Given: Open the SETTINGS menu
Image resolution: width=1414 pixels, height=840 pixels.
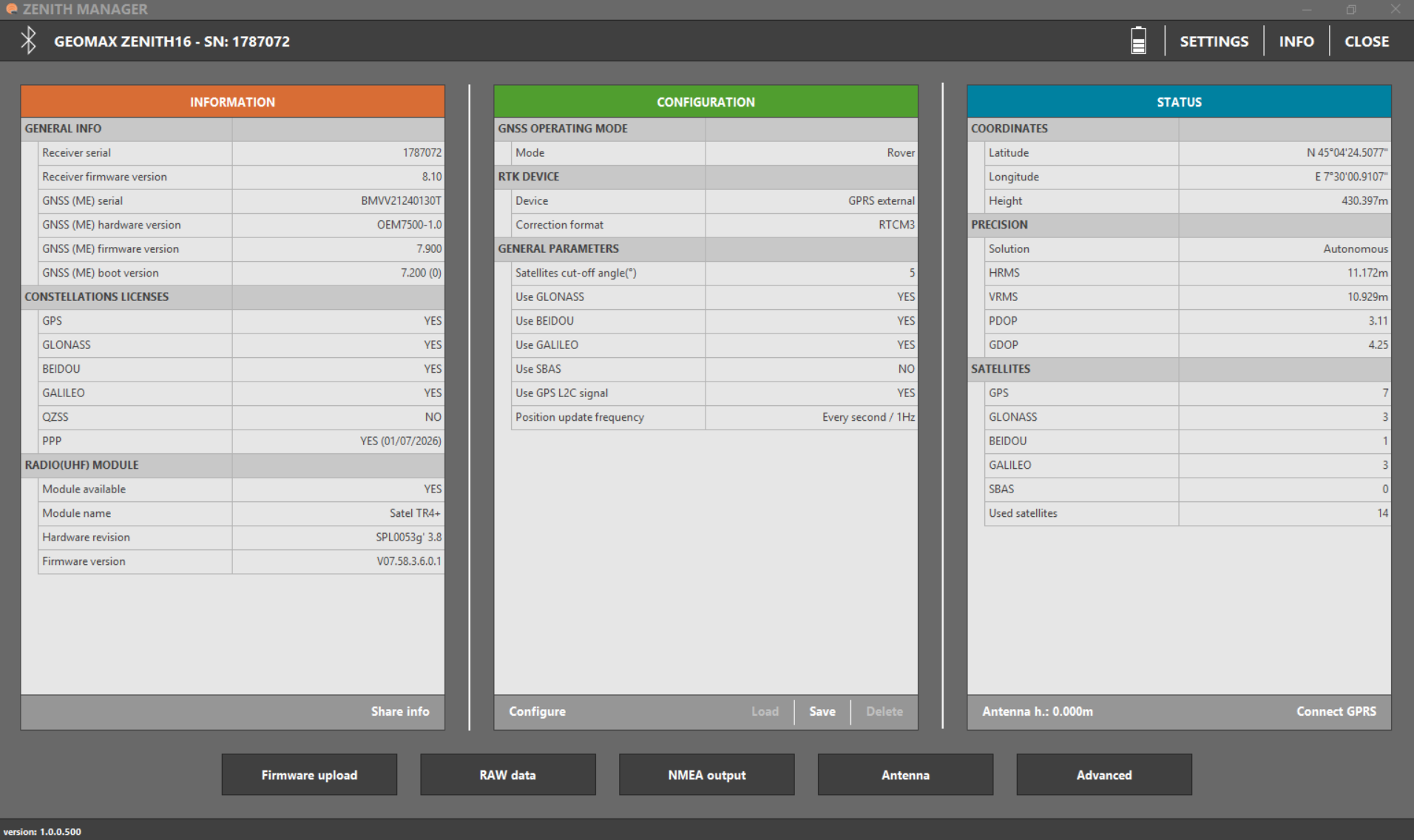Looking at the screenshot, I should [x=1214, y=41].
